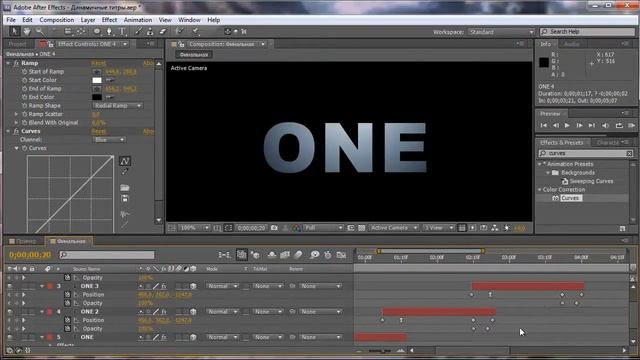Open a saved curve file icon
The height and width of the screenshot is (360, 640).
(x=125, y=188)
